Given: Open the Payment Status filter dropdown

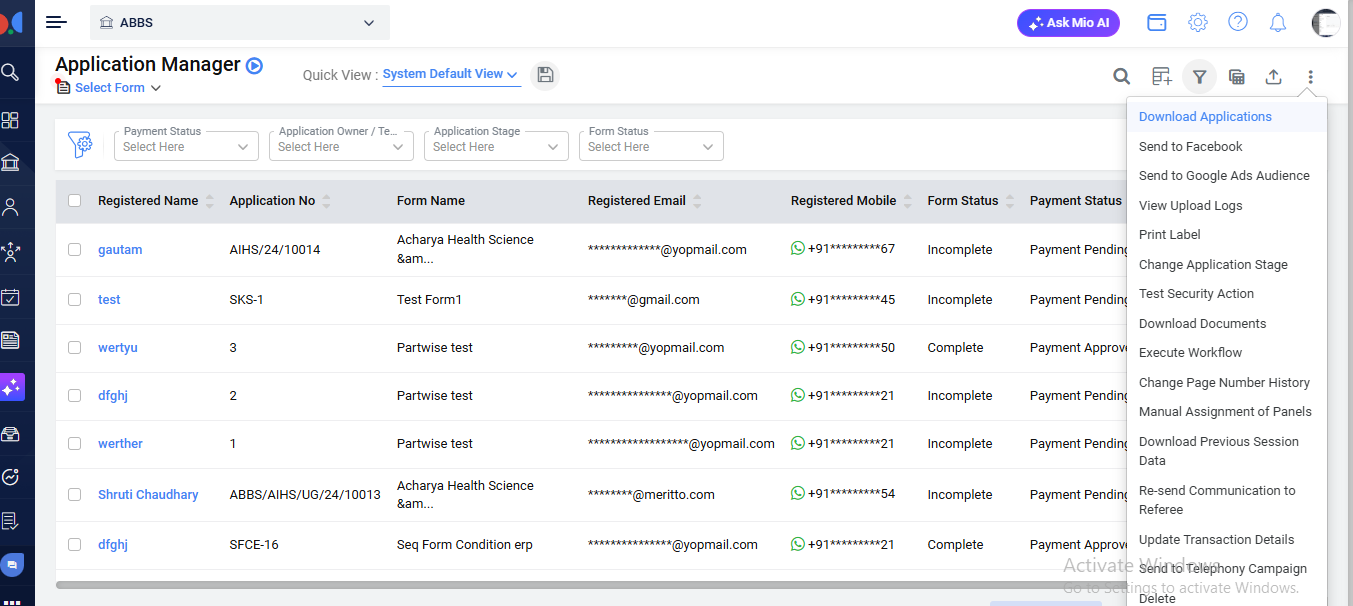Looking at the screenshot, I should pyautogui.click(x=186, y=146).
